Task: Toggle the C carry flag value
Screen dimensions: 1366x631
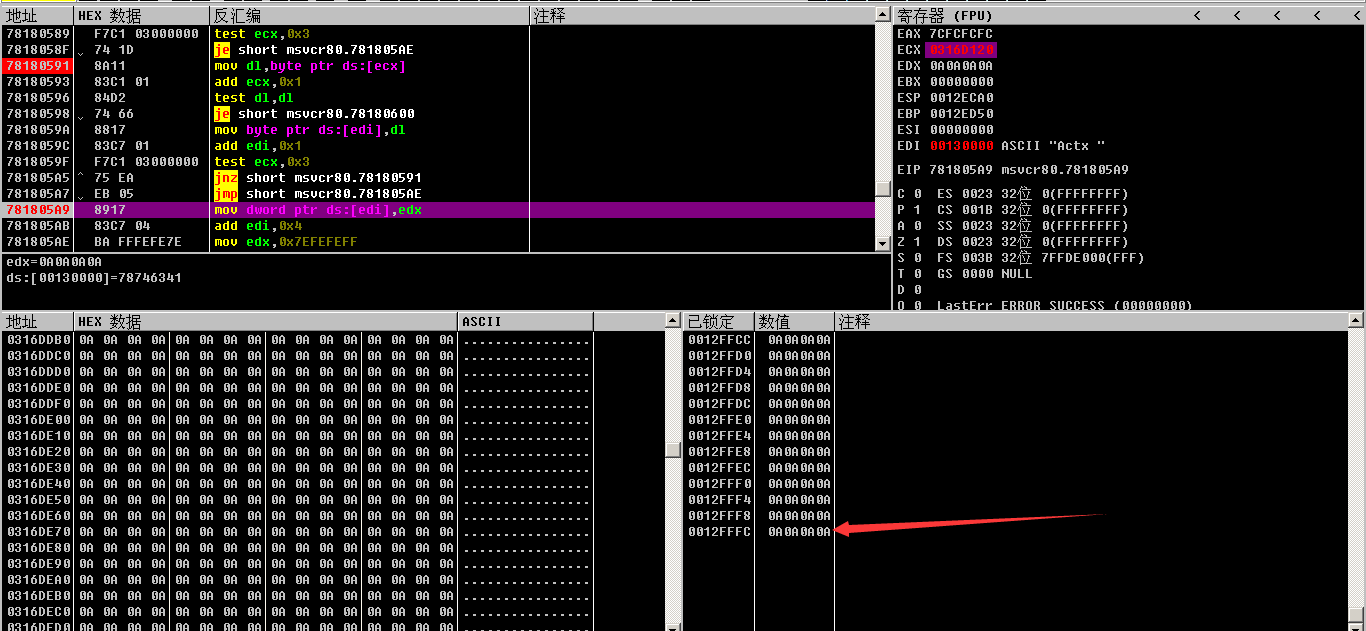Action: coord(917,194)
